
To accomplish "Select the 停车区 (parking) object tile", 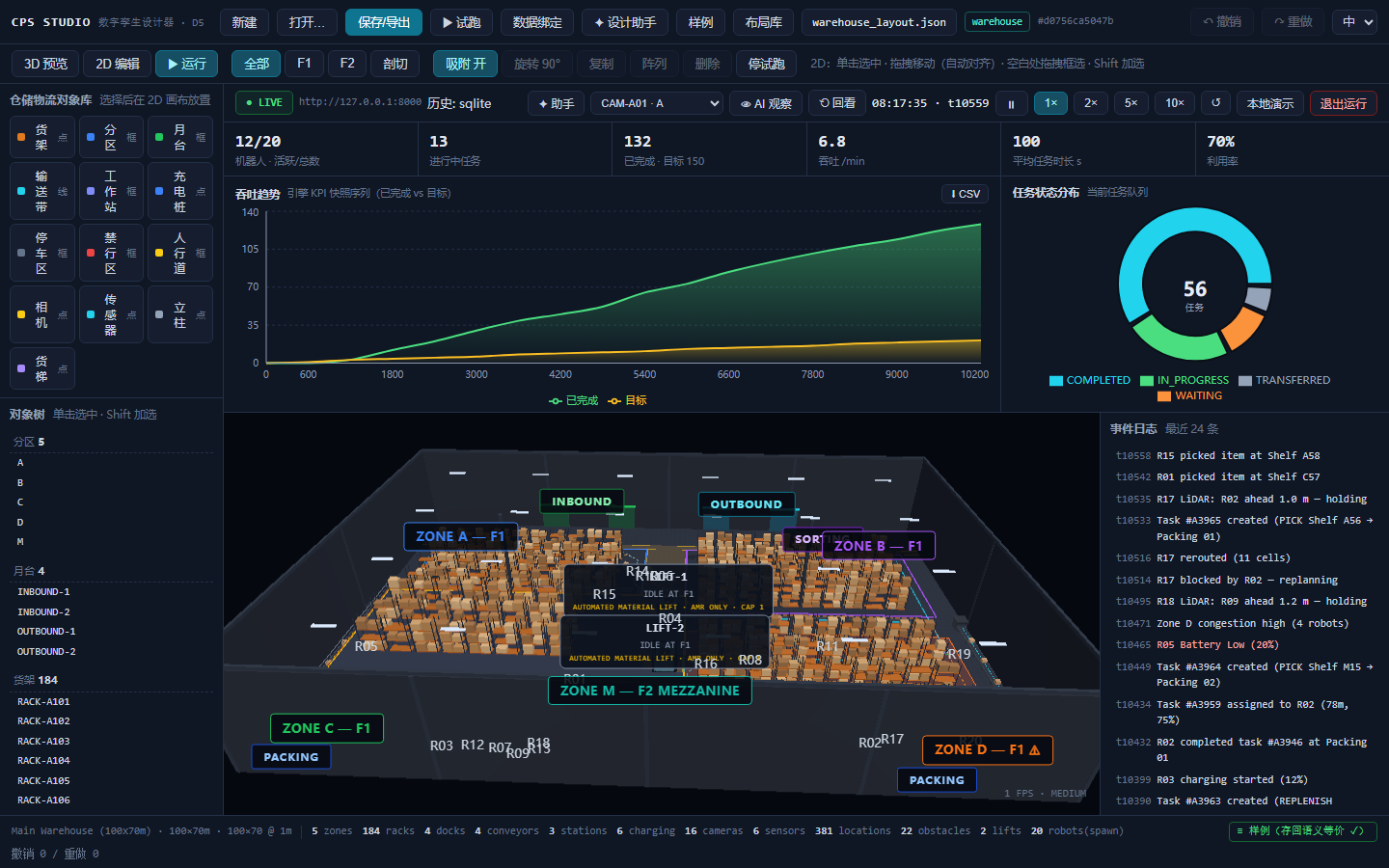I will click(42, 253).
